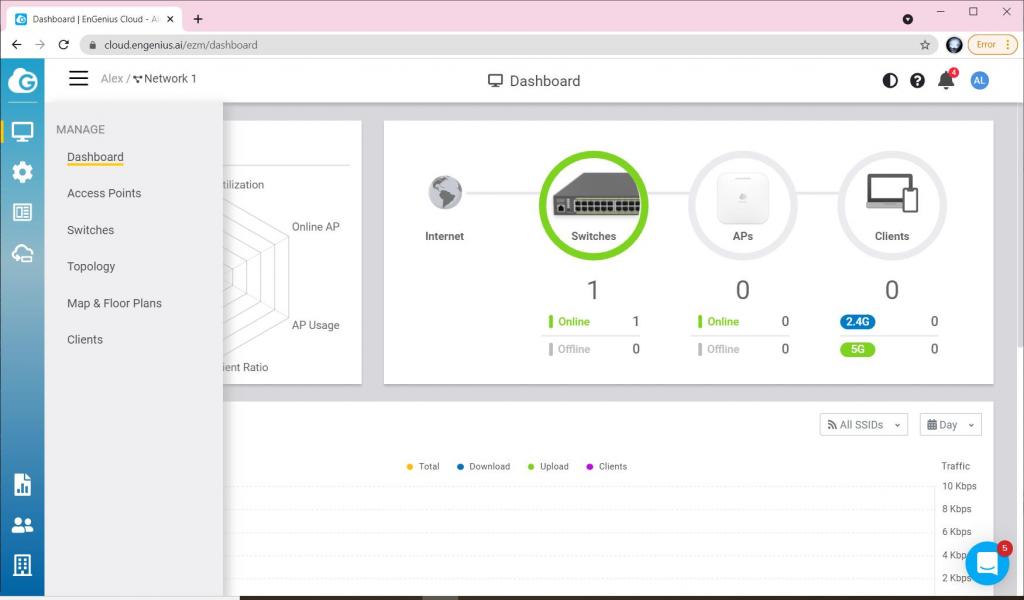Click the MANAGE section heading
Image resolution: width=1024 pixels, height=600 pixels.
[x=80, y=129]
